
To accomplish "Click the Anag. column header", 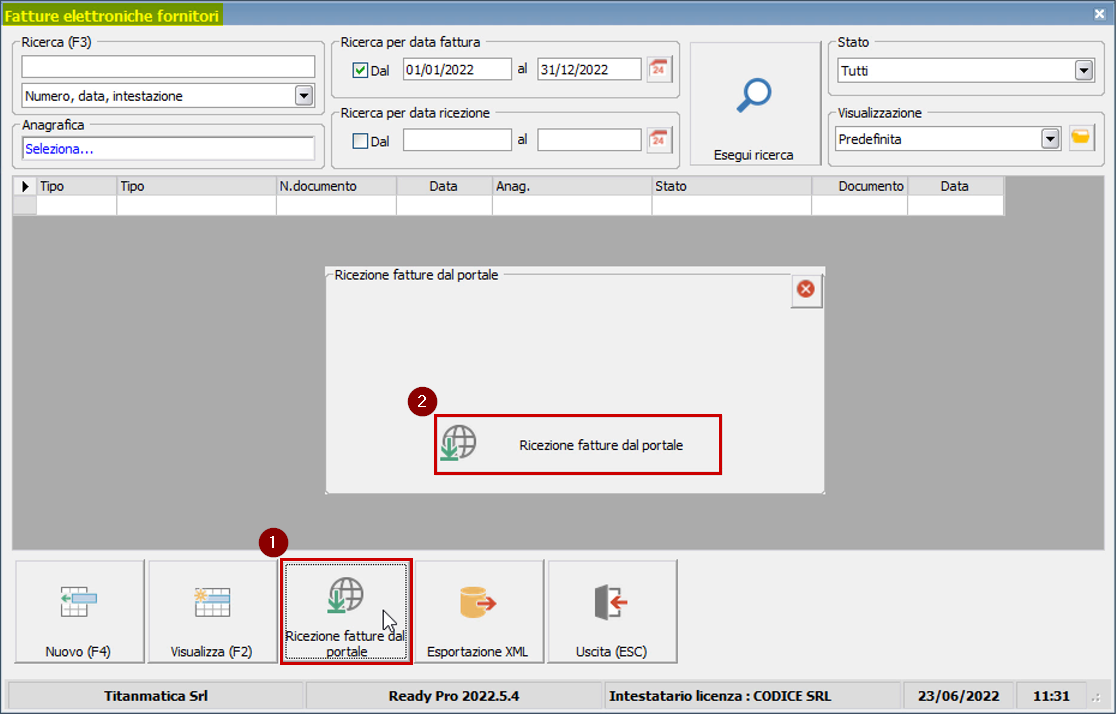I will tap(572, 186).
